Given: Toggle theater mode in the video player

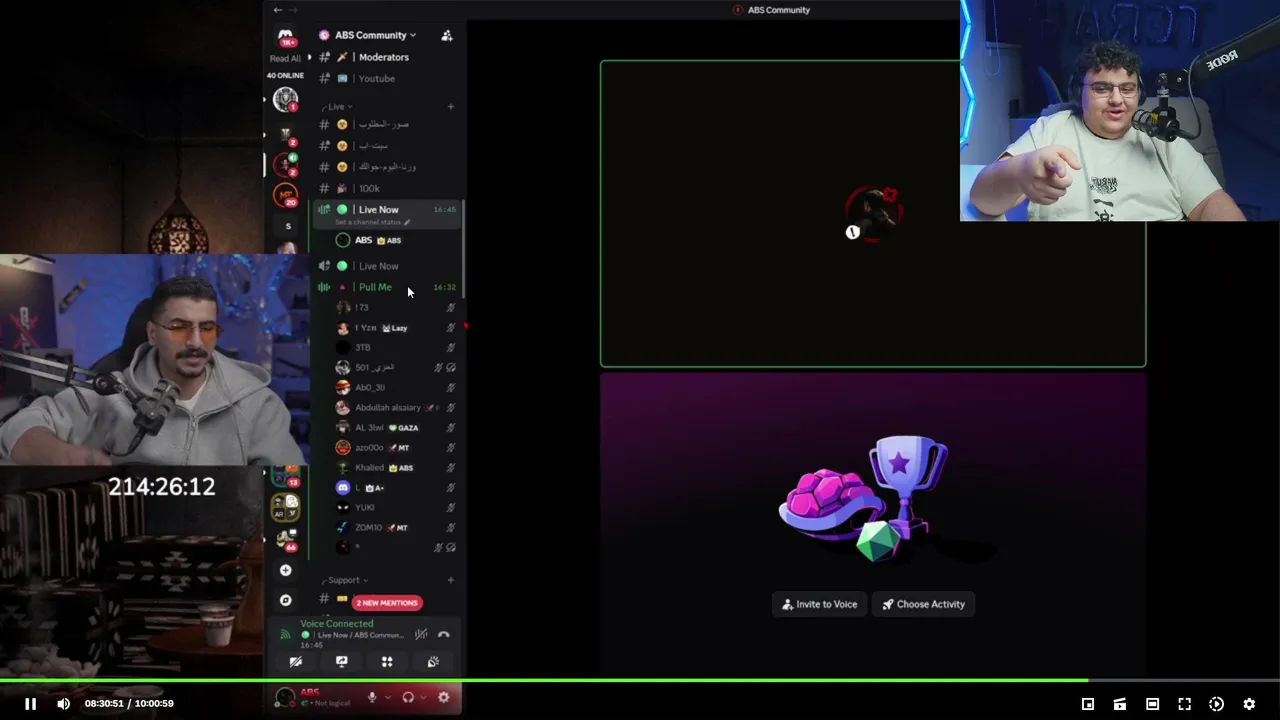Looking at the screenshot, I should [1152, 704].
